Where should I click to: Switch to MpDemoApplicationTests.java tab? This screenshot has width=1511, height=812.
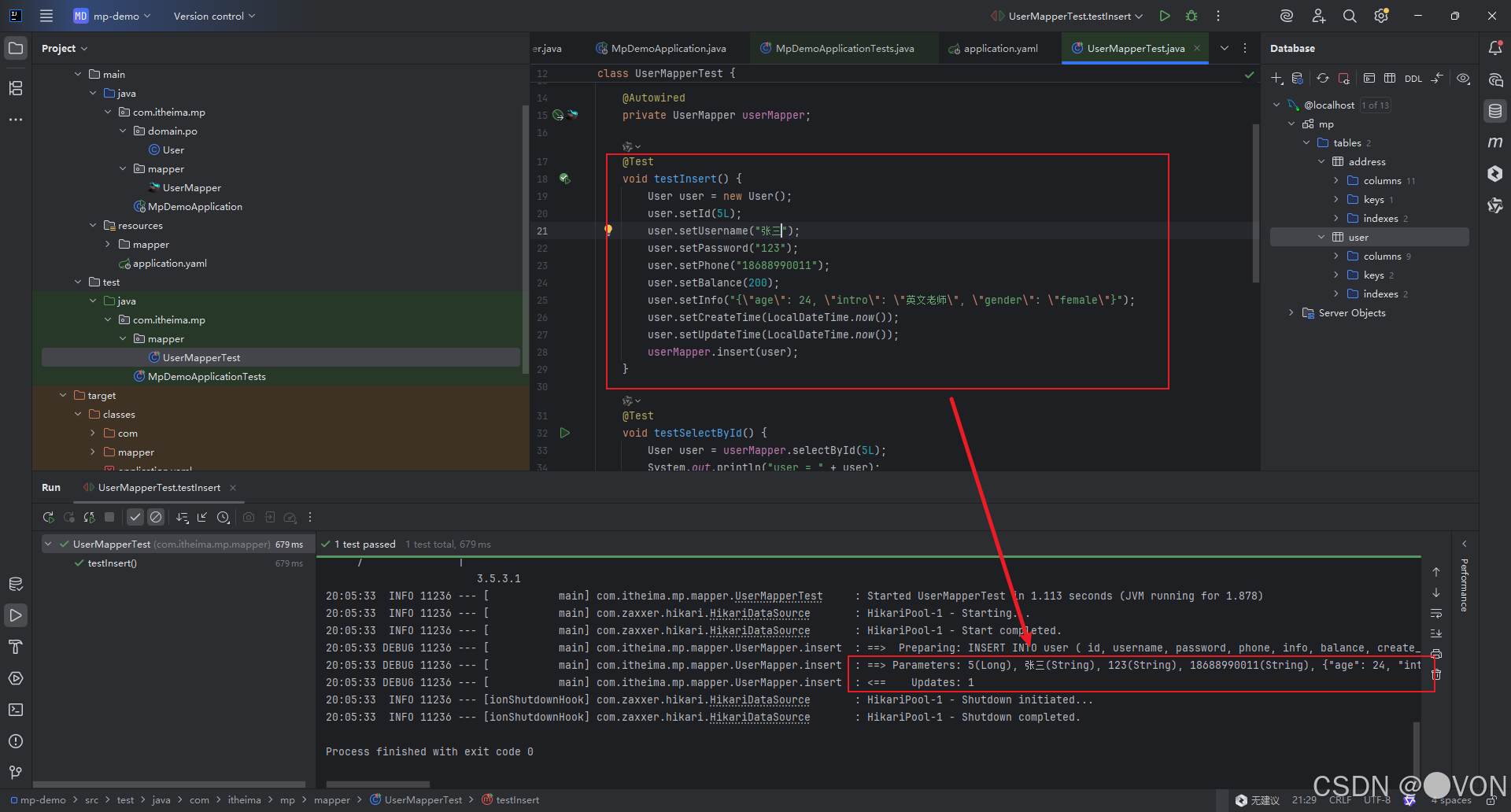tap(844, 49)
